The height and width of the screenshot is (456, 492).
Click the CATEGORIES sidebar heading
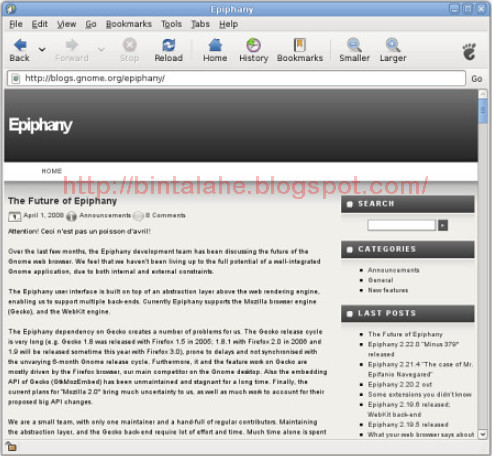(x=408, y=249)
